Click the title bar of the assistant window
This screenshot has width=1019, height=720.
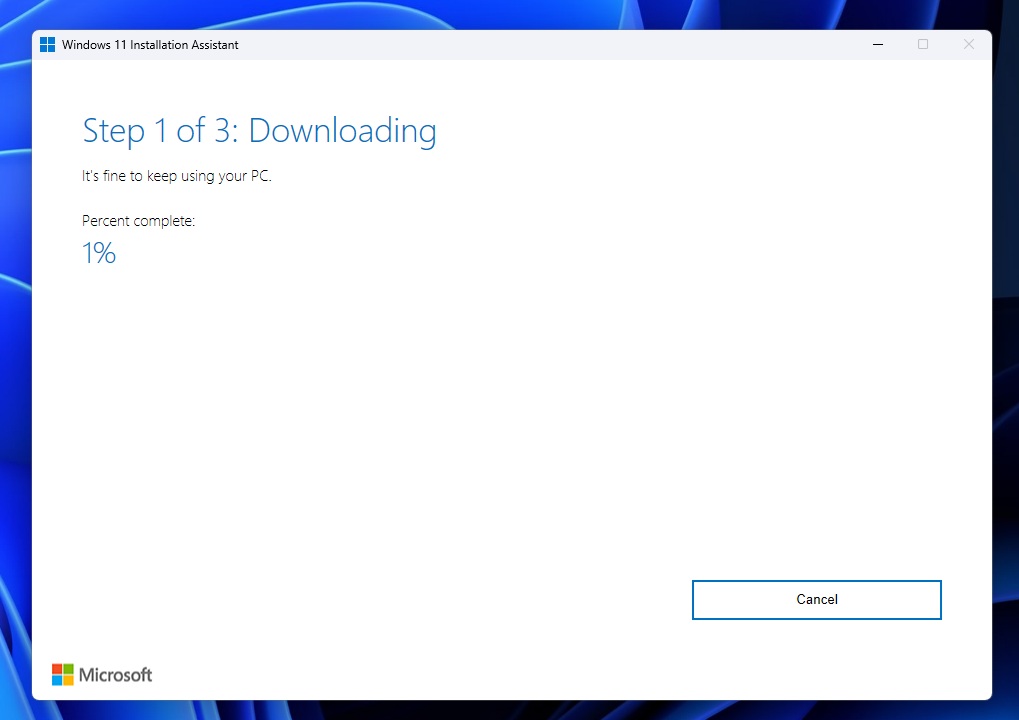click(500, 44)
